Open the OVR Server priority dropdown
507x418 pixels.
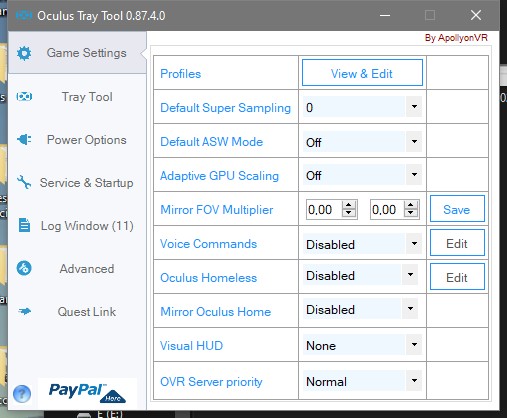click(x=414, y=380)
